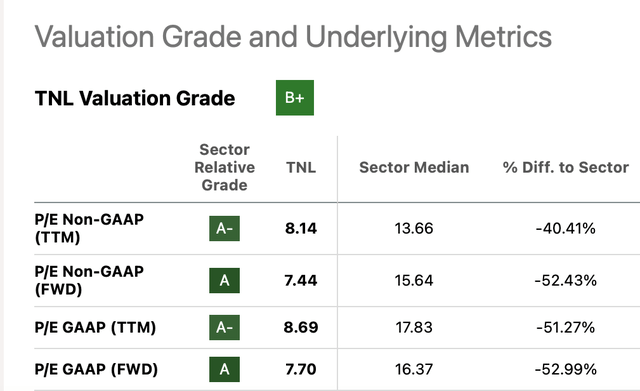Click the Sector Median column header
This screenshot has width=640, height=391.
[x=414, y=167]
